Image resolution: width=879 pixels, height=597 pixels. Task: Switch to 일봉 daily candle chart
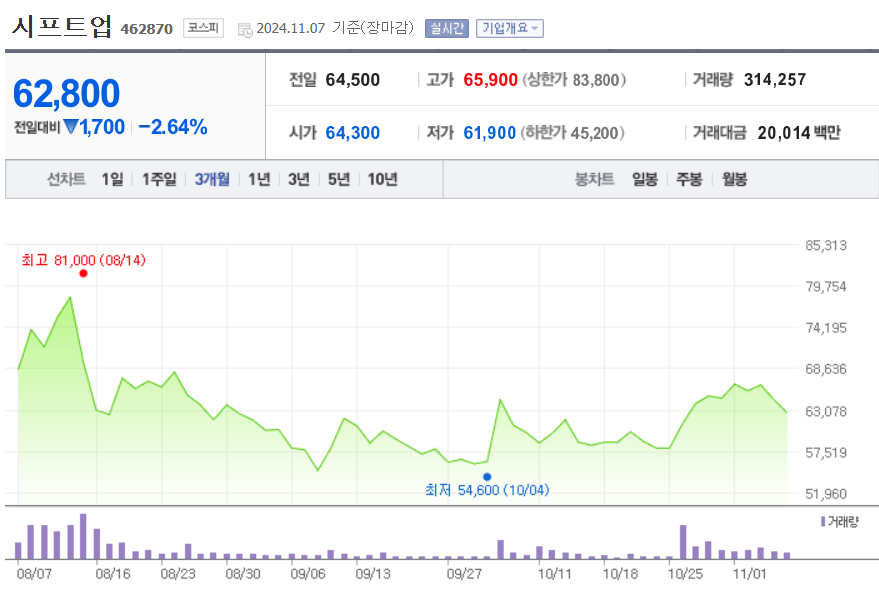click(x=645, y=179)
